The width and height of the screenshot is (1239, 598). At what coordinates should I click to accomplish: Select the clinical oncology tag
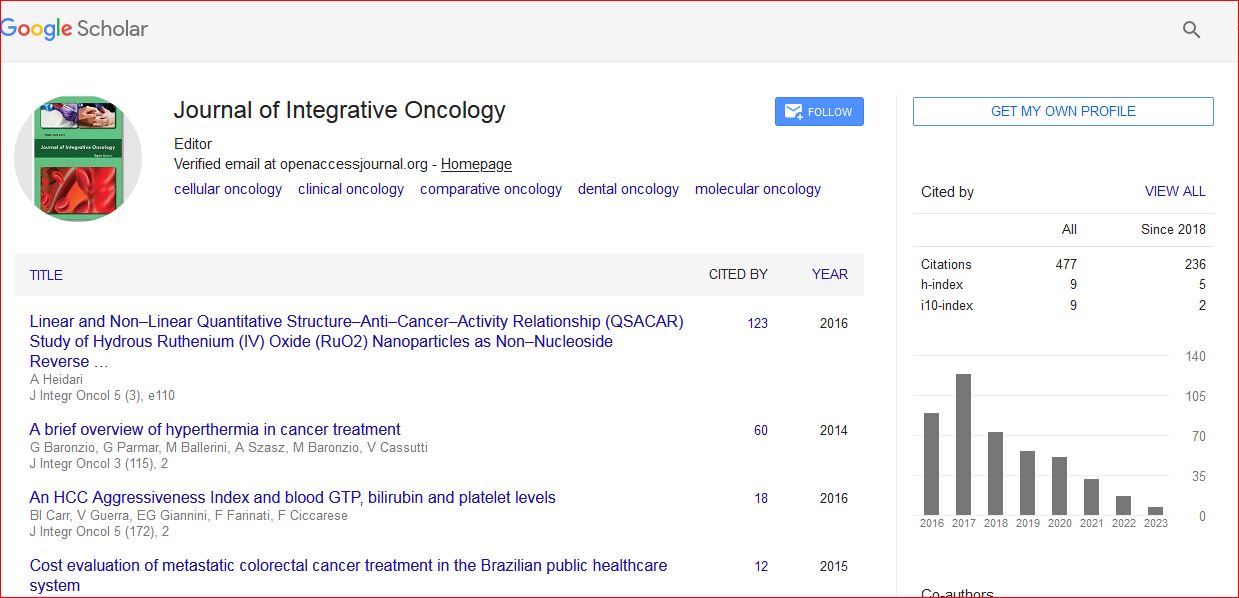click(x=351, y=189)
